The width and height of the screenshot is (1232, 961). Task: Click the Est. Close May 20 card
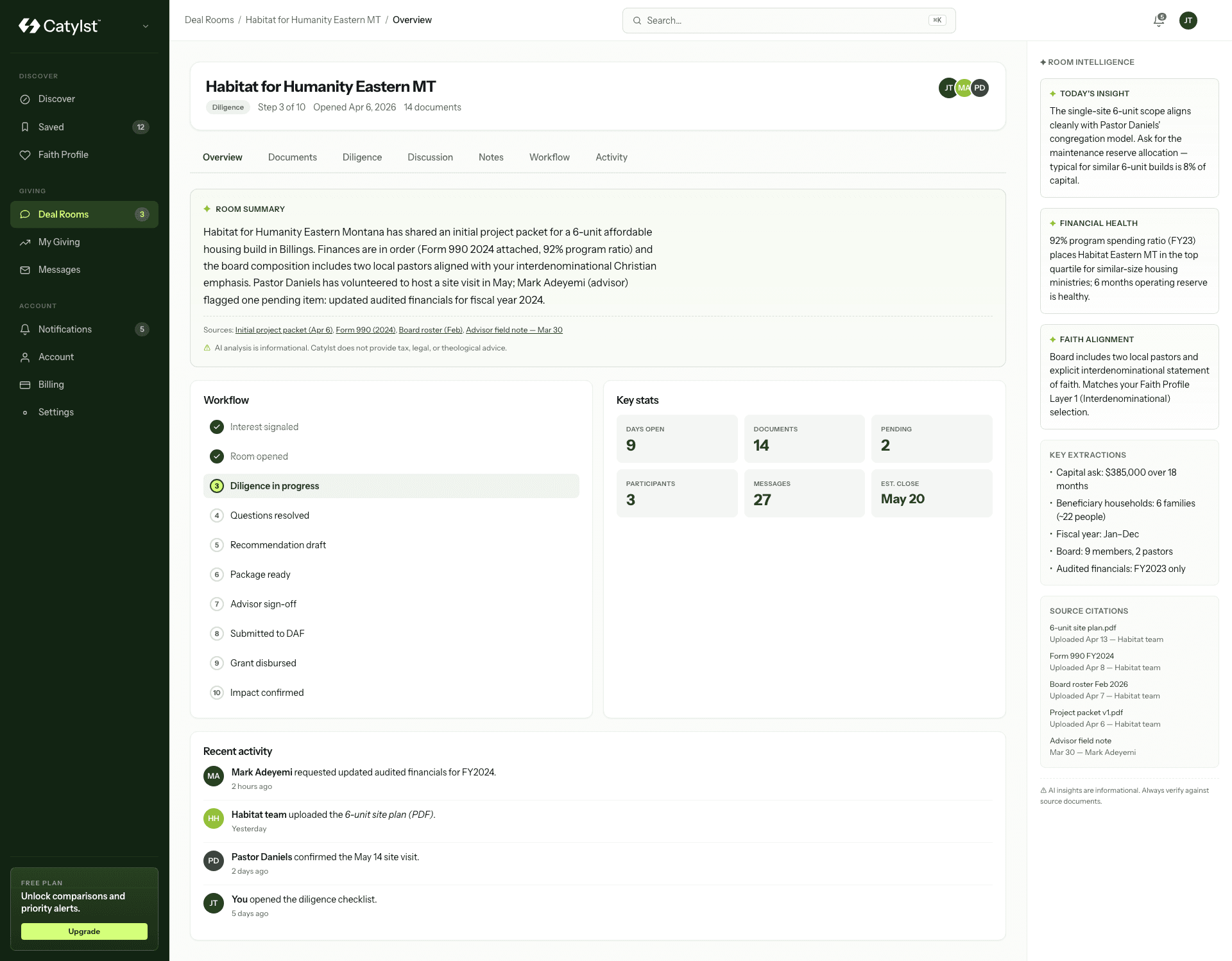click(x=932, y=493)
